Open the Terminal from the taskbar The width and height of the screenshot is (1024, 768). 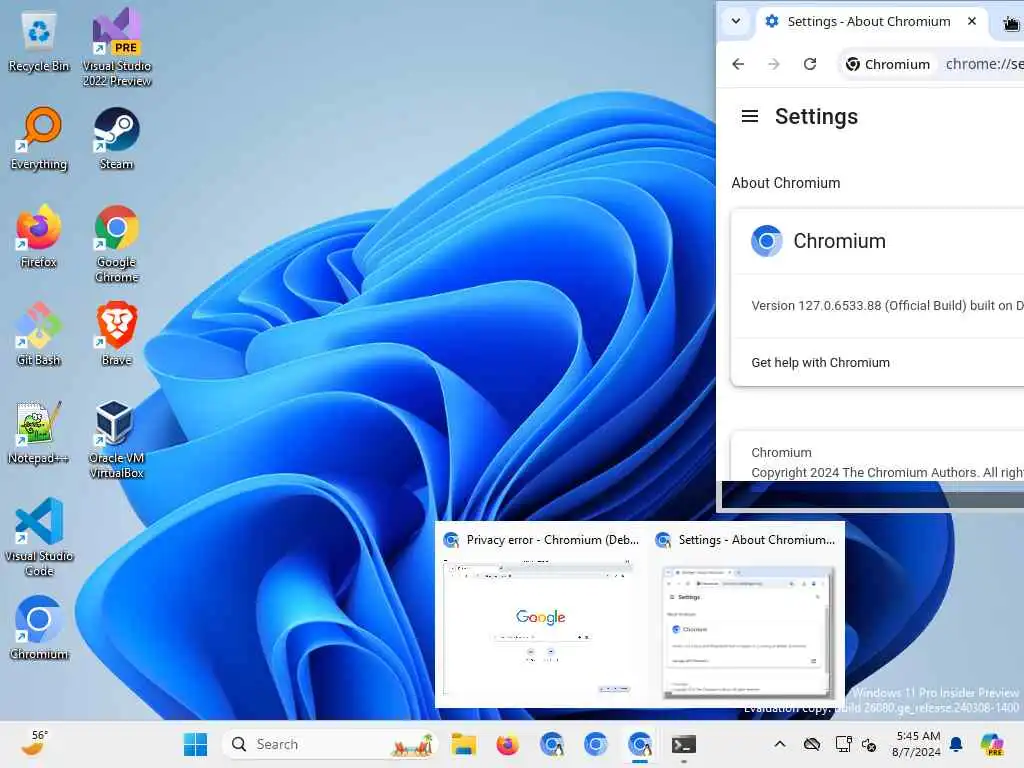click(684, 744)
